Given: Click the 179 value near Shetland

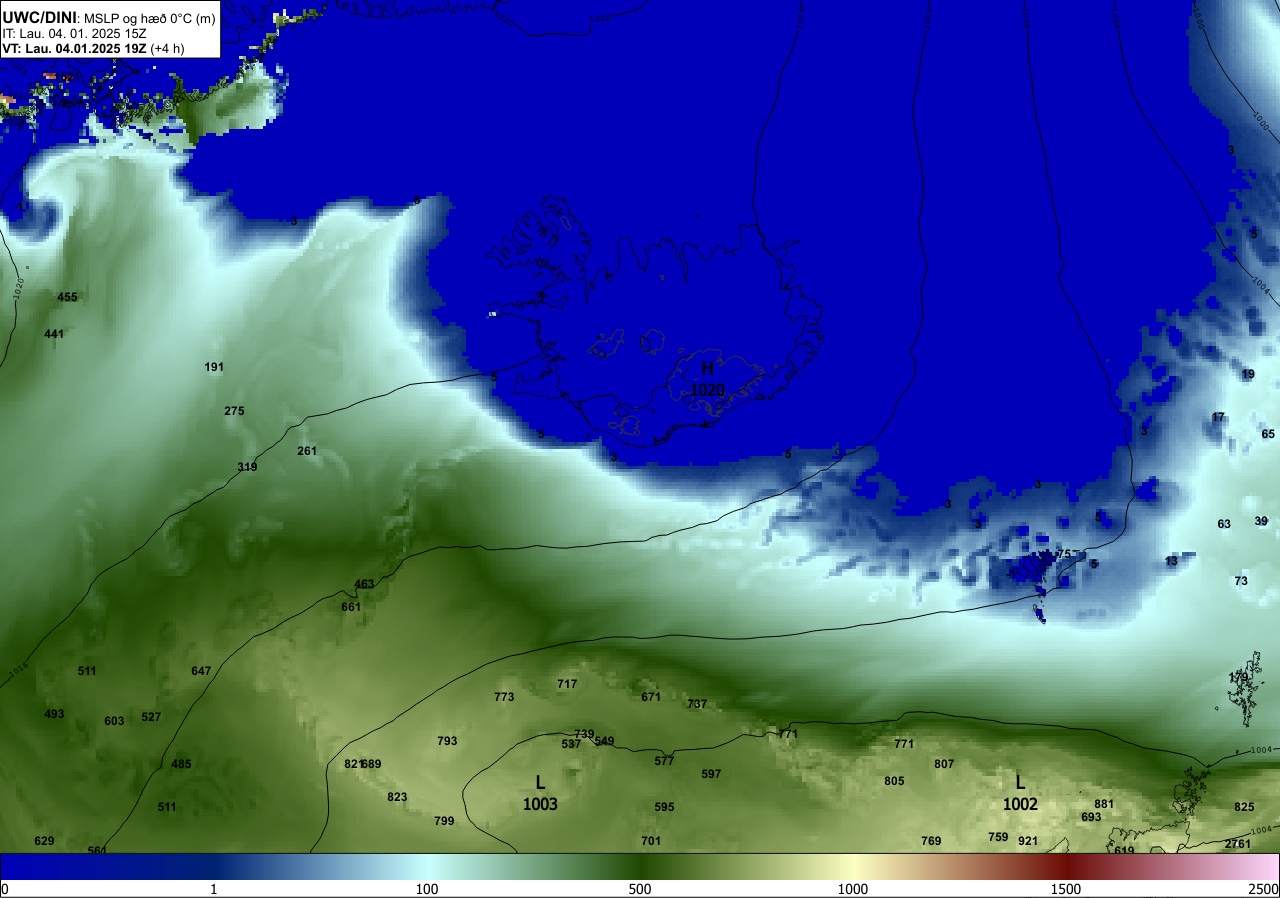Looking at the screenshot, I should 1239,678.
